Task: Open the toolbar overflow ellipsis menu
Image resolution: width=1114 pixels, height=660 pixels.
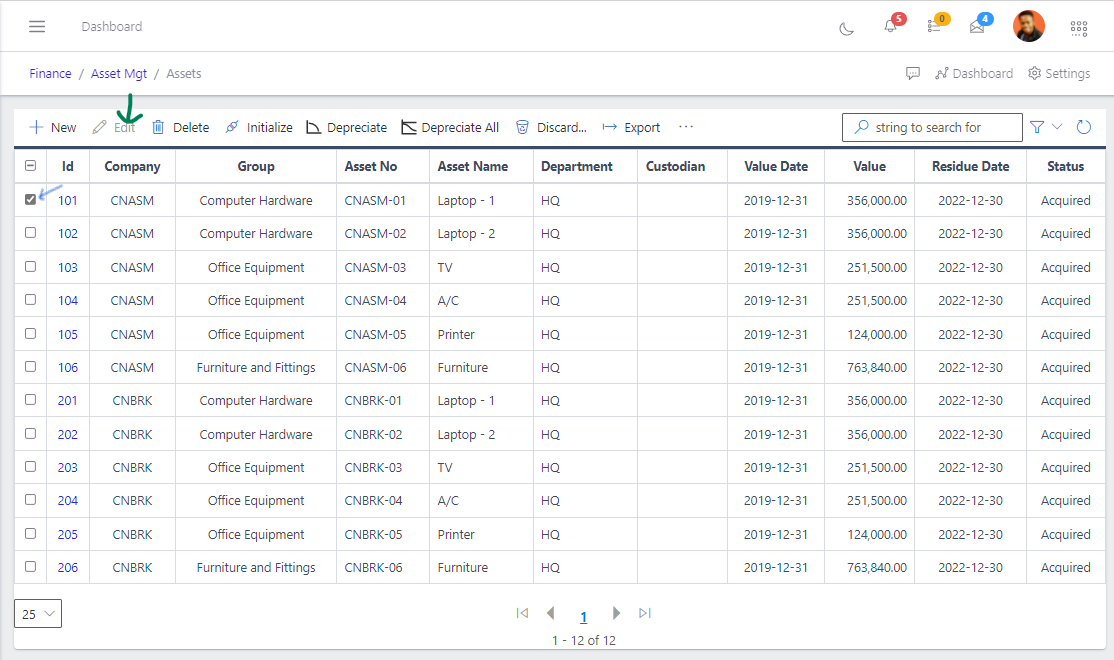Action: click(686, 127)
